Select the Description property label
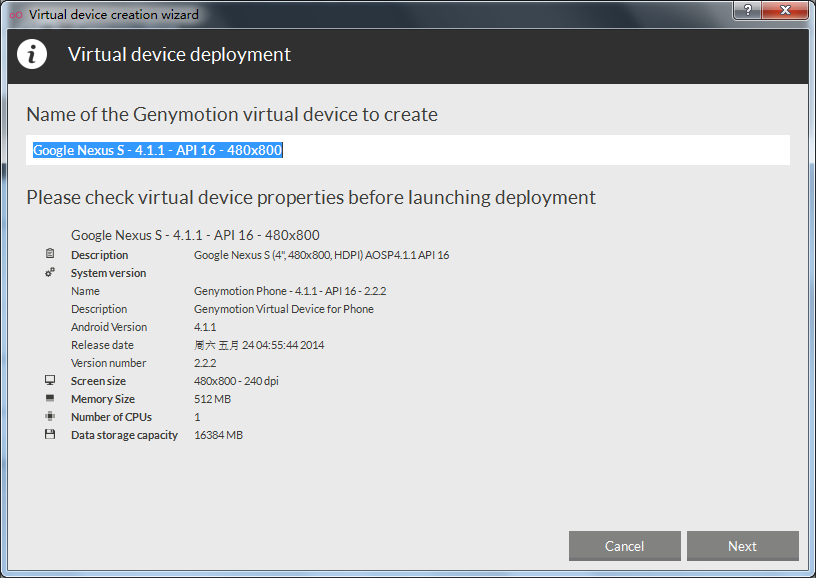 pyautogui.click(x=99, y=255)
